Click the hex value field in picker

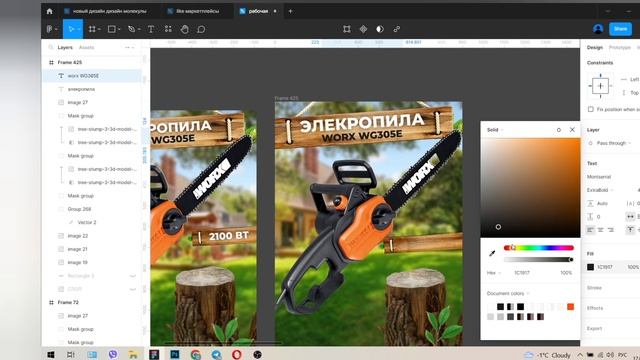pos(522,273)
